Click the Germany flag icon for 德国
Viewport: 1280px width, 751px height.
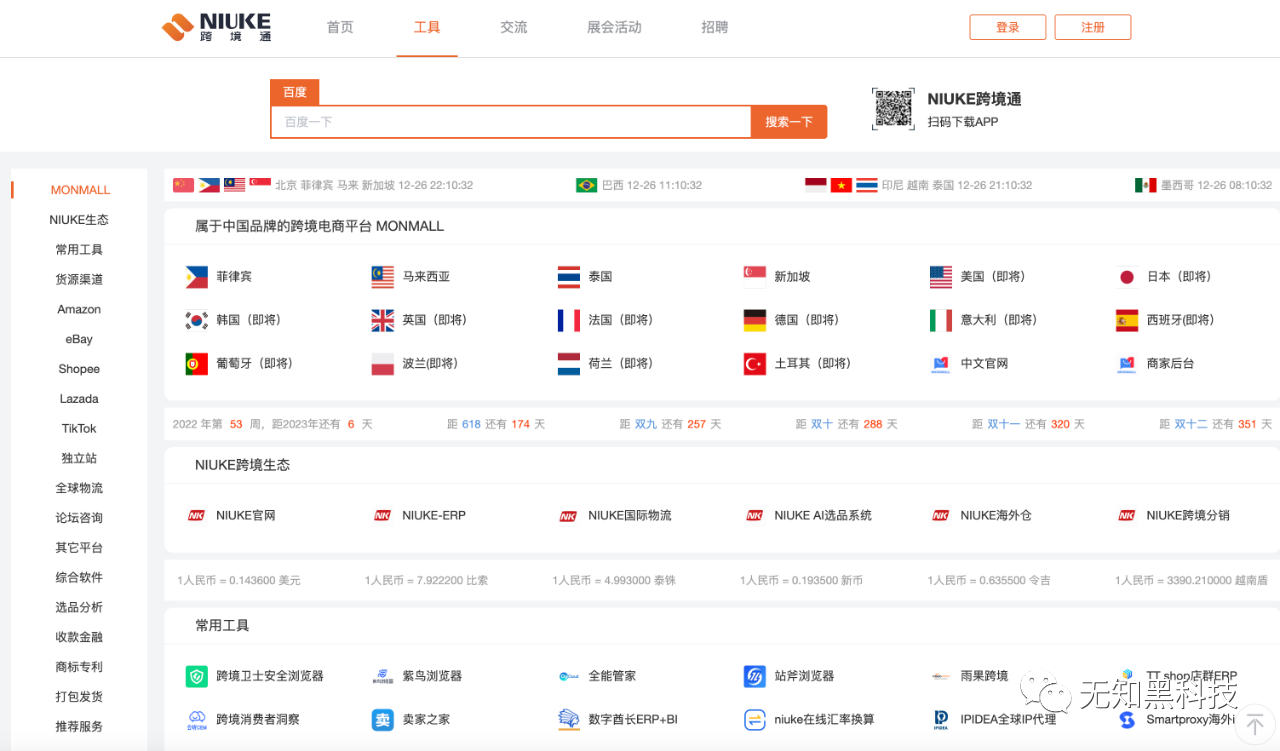coord(755,320)
